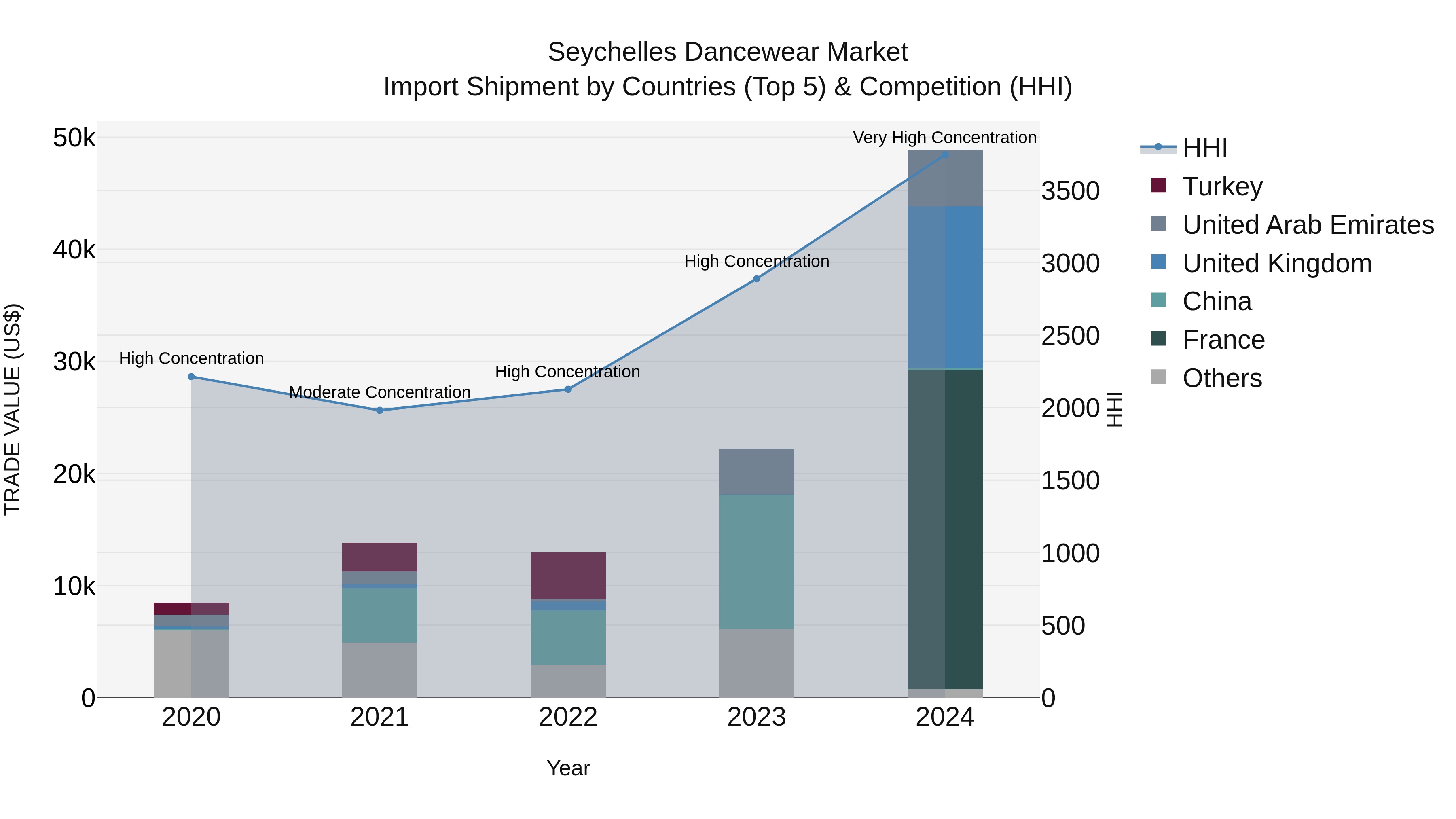Click the 2021 HHI data point marker
This screenshot has width=1456, height=819.
click(x=380, y=411)
